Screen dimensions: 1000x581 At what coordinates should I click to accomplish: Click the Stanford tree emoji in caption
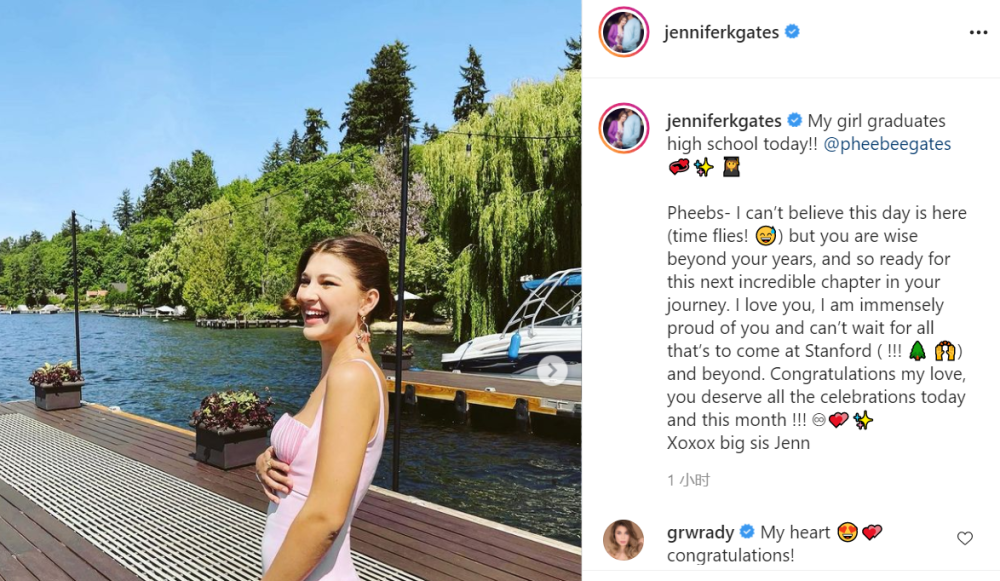917,351
